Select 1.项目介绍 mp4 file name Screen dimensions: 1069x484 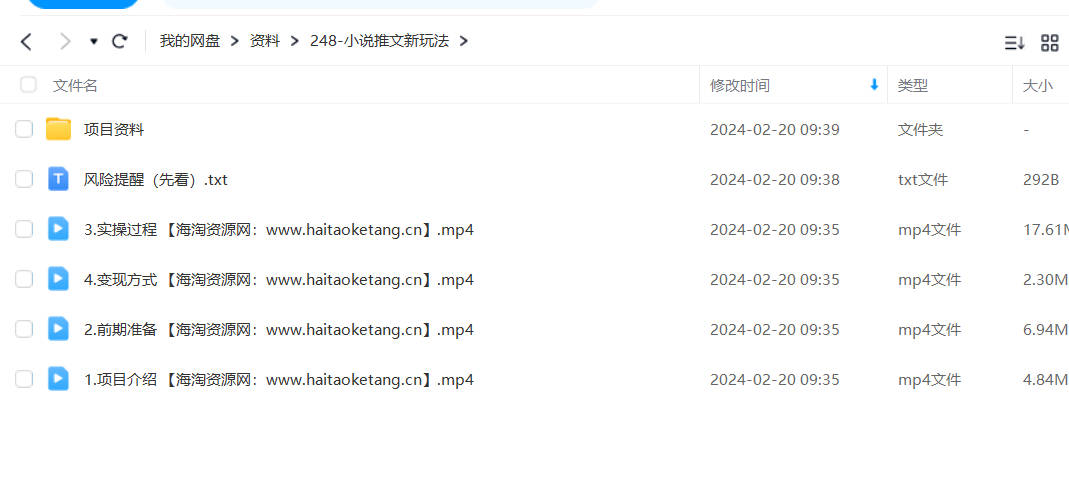pyautogui.click(x=279, y=380)
